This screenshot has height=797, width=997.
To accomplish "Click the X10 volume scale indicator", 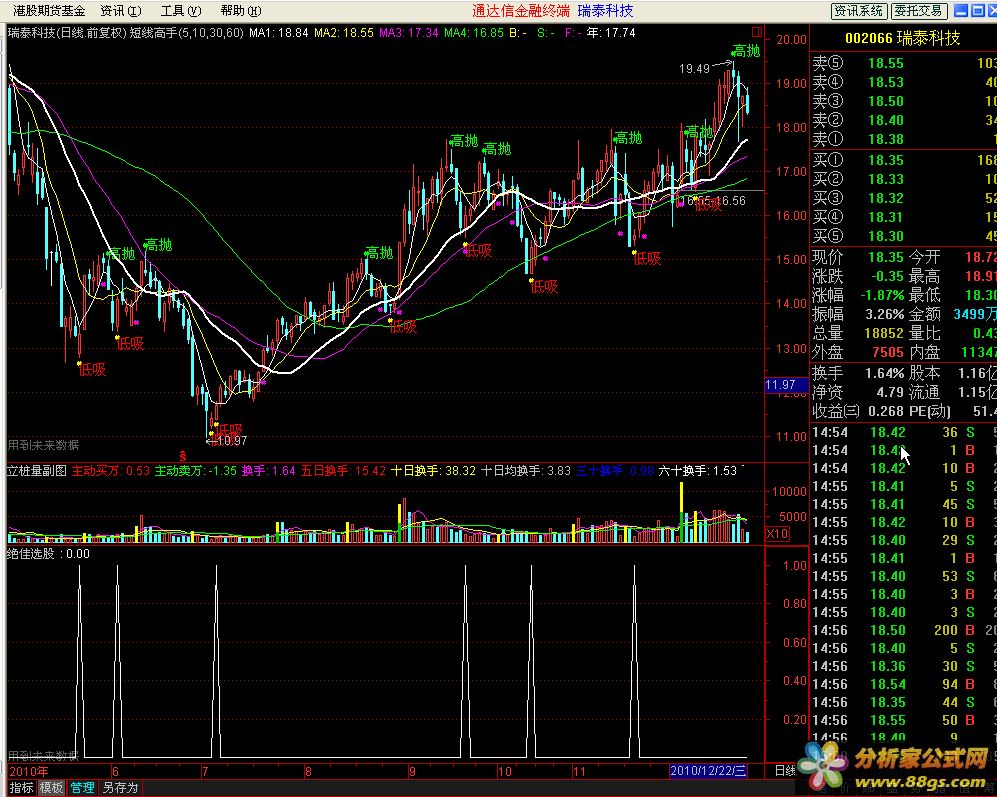I will point(777,534).
